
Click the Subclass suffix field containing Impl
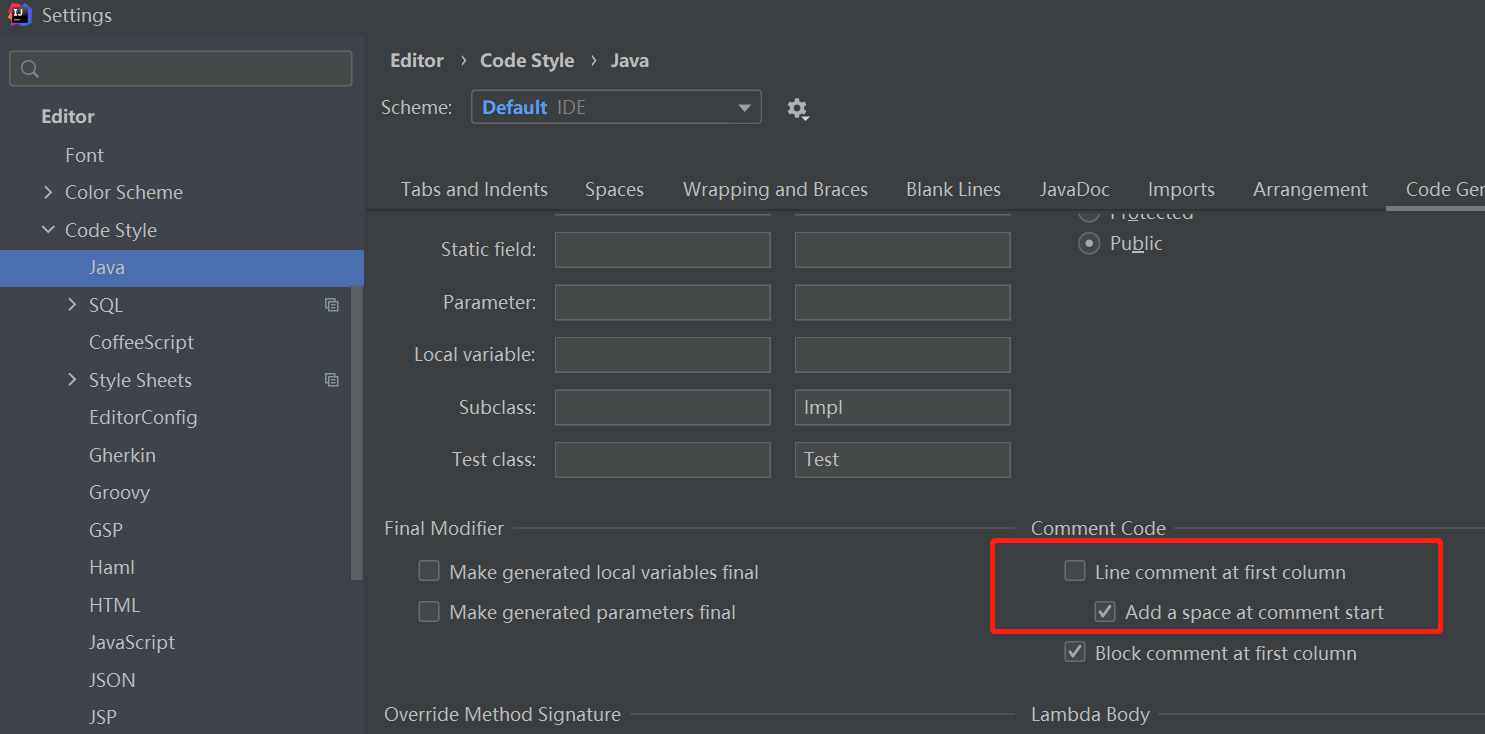click(903, 407)
